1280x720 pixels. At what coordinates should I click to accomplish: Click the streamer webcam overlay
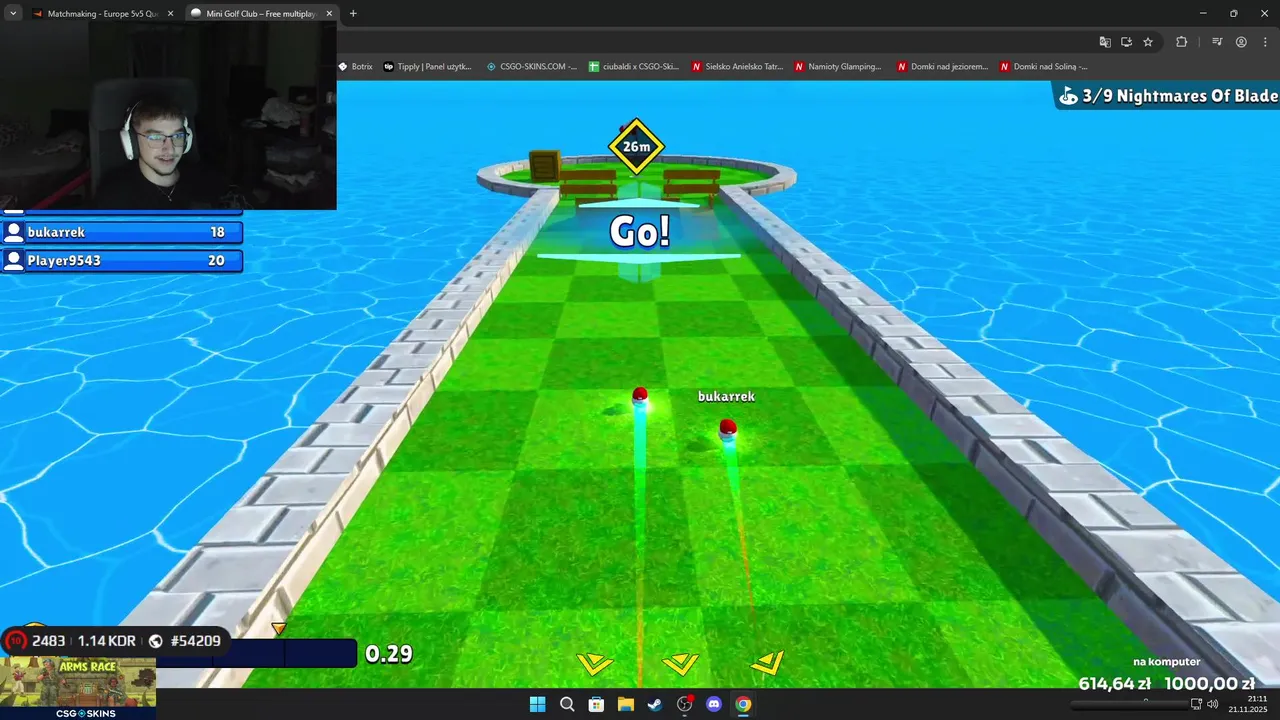(x=168, y=116)
